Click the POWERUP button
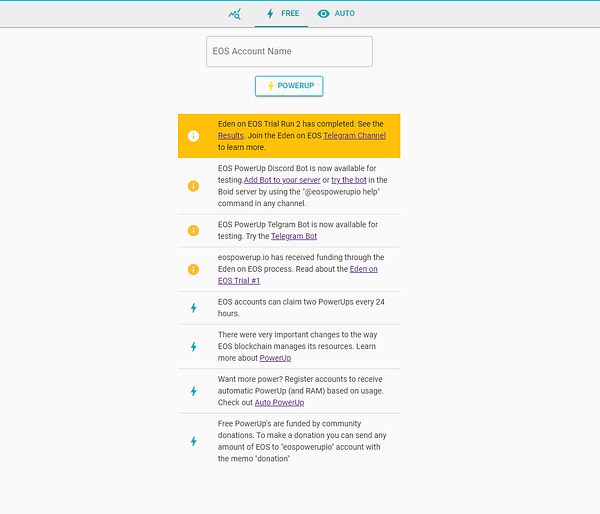 pos(289,86)
